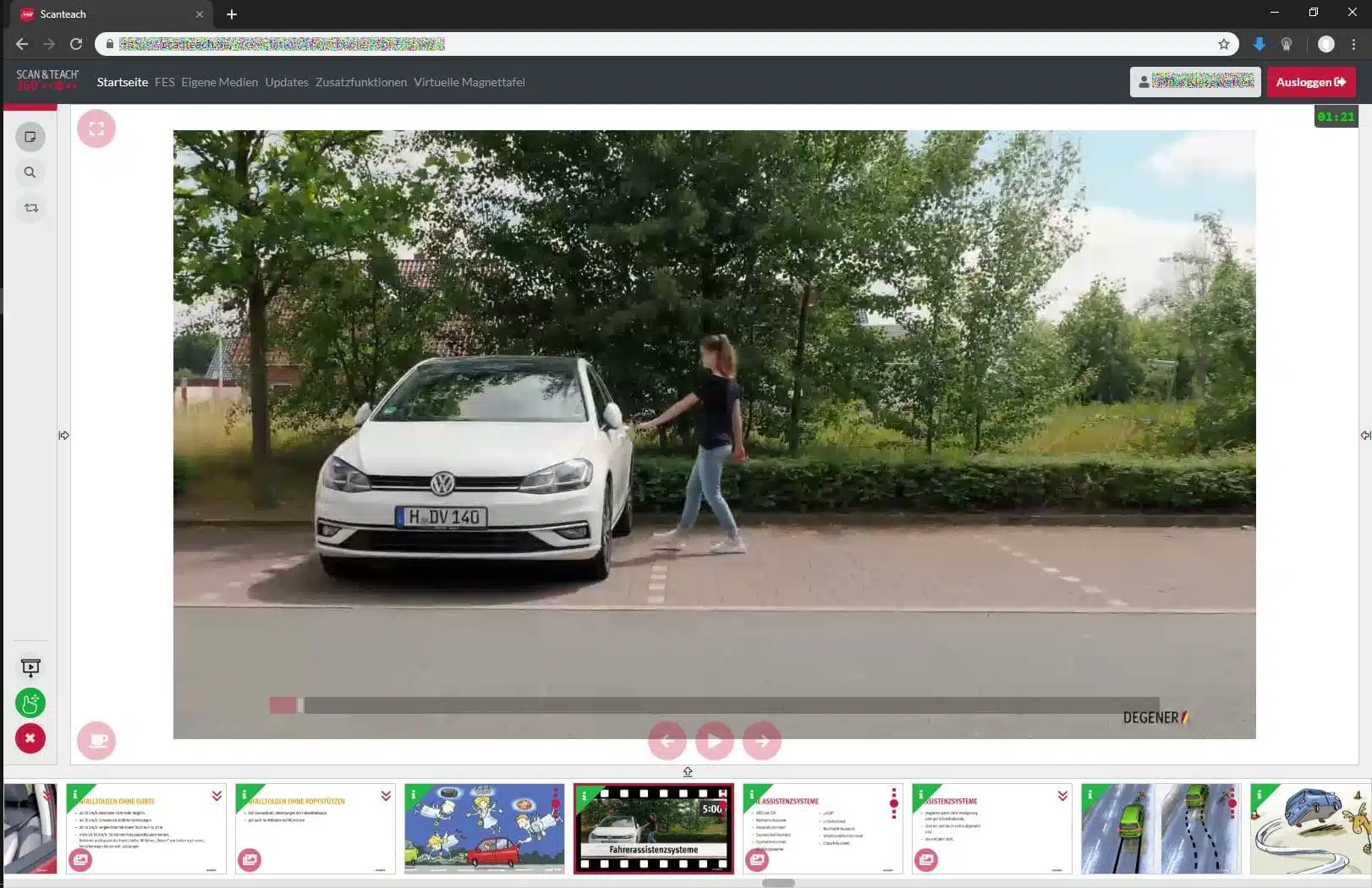Click the repeat arrows icon in sidebar
The width and height of the screenshot is (1372, 888).
(30, 208)
